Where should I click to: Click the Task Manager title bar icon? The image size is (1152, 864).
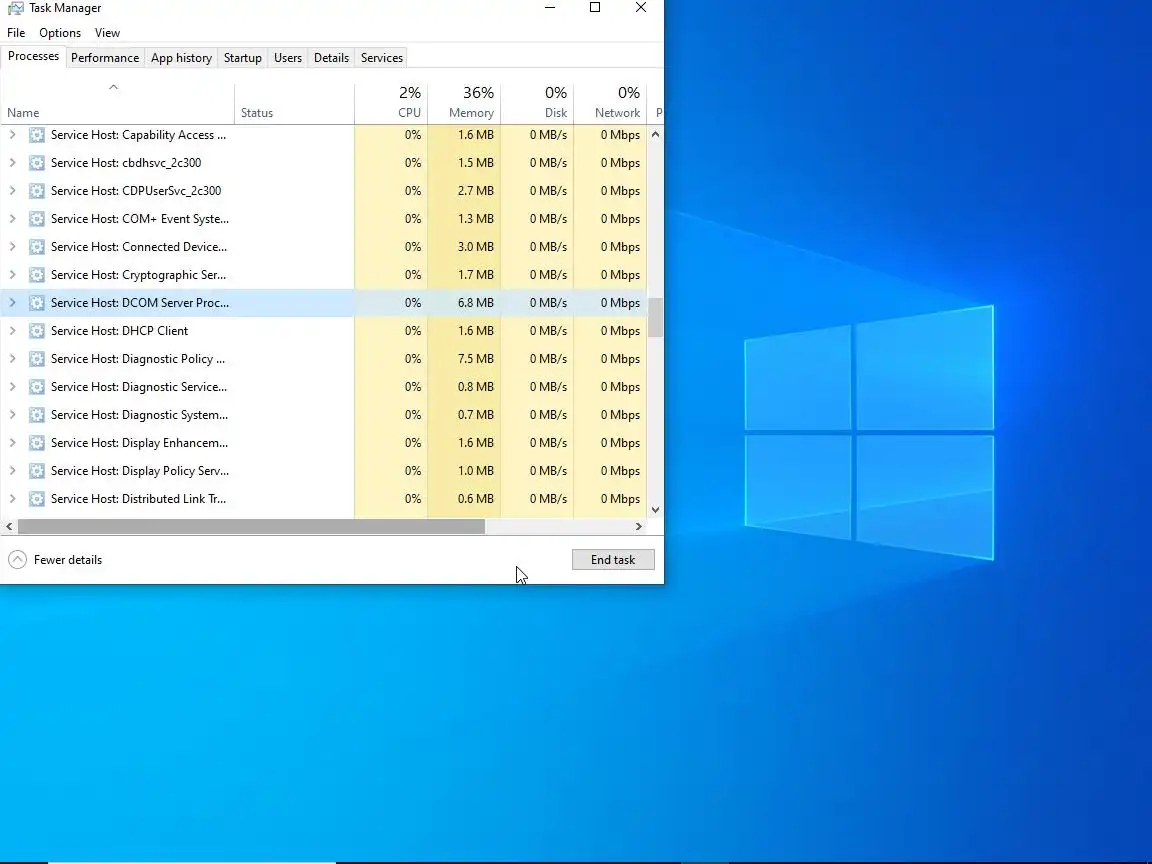[15, 8]
